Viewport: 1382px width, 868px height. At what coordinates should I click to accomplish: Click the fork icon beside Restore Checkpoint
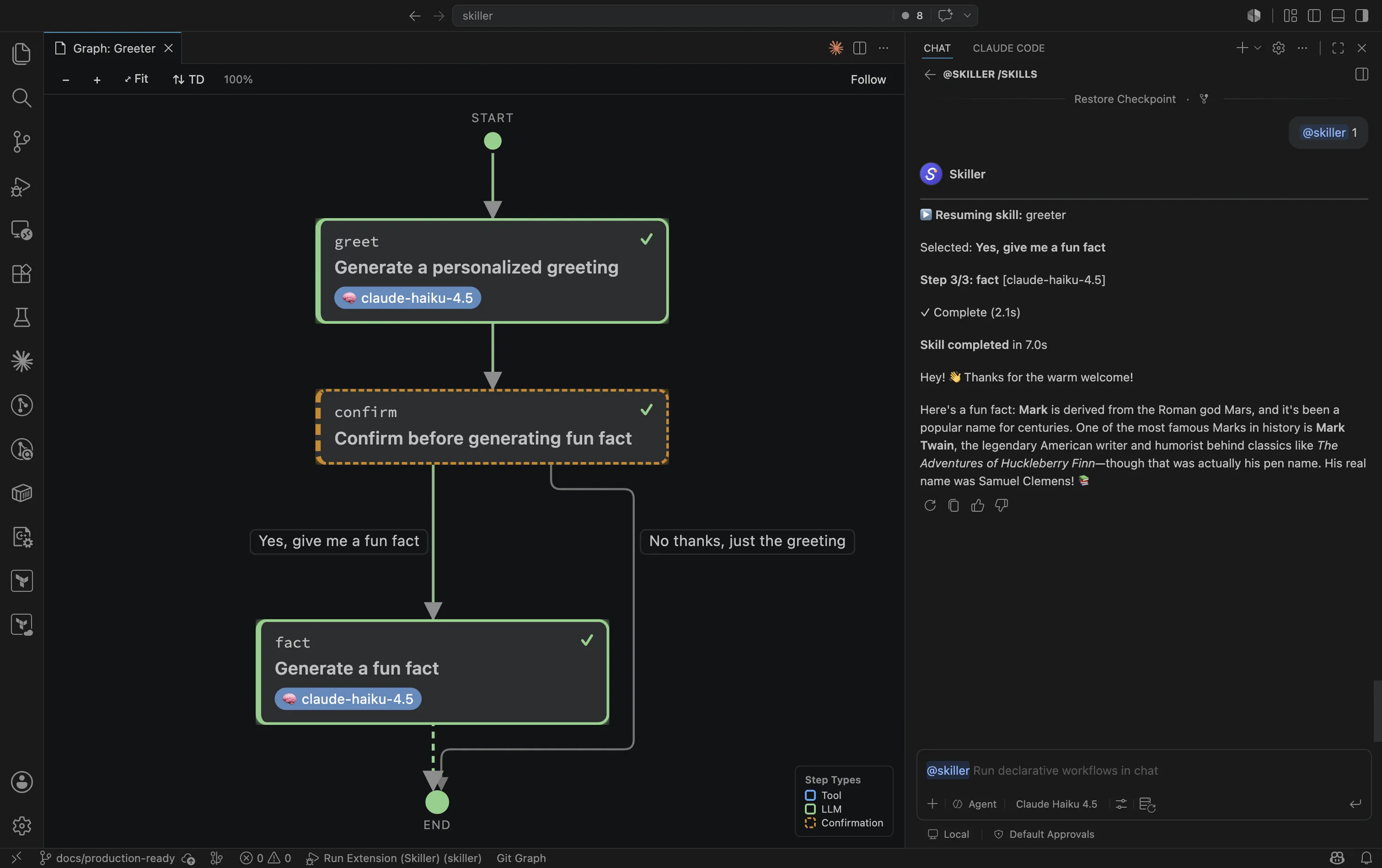[1204, 99]
